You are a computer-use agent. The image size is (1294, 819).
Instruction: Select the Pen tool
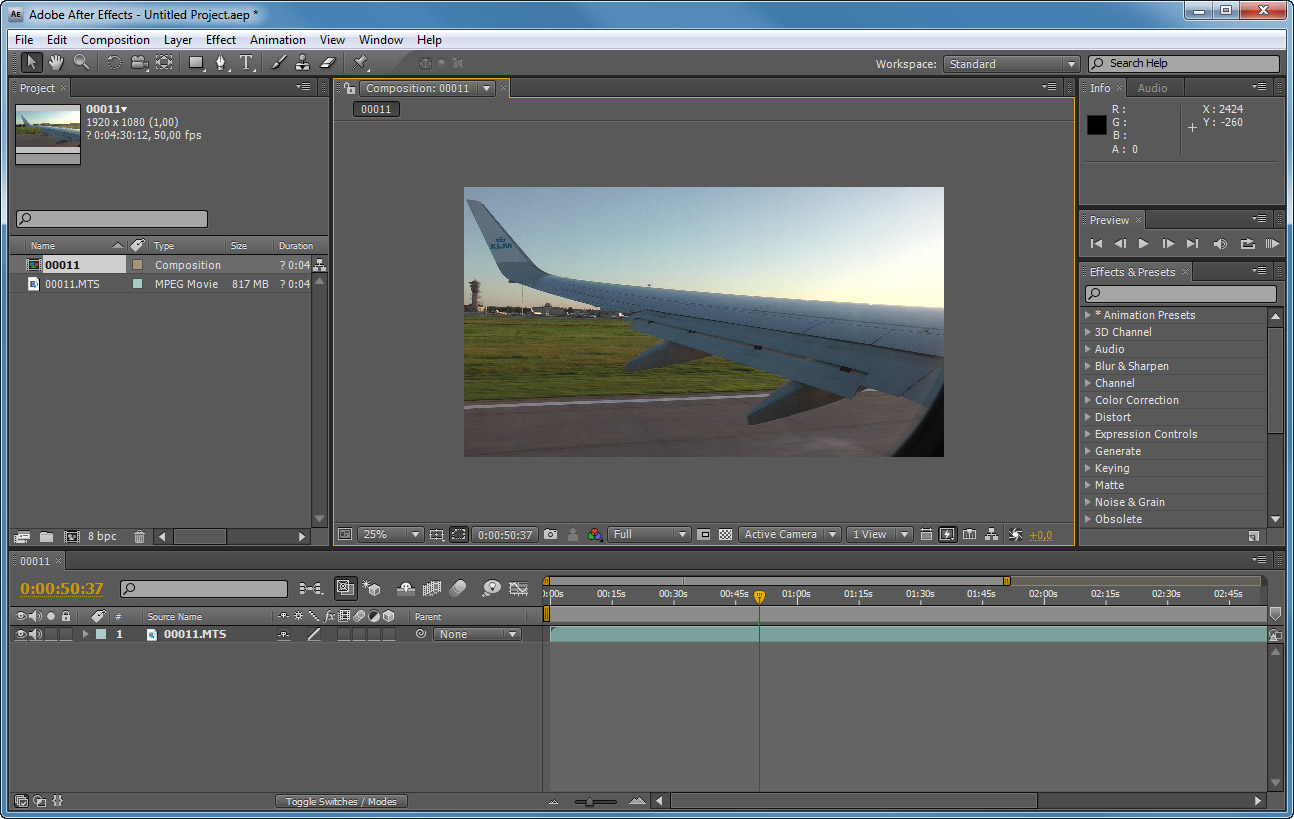click(221, 63)
